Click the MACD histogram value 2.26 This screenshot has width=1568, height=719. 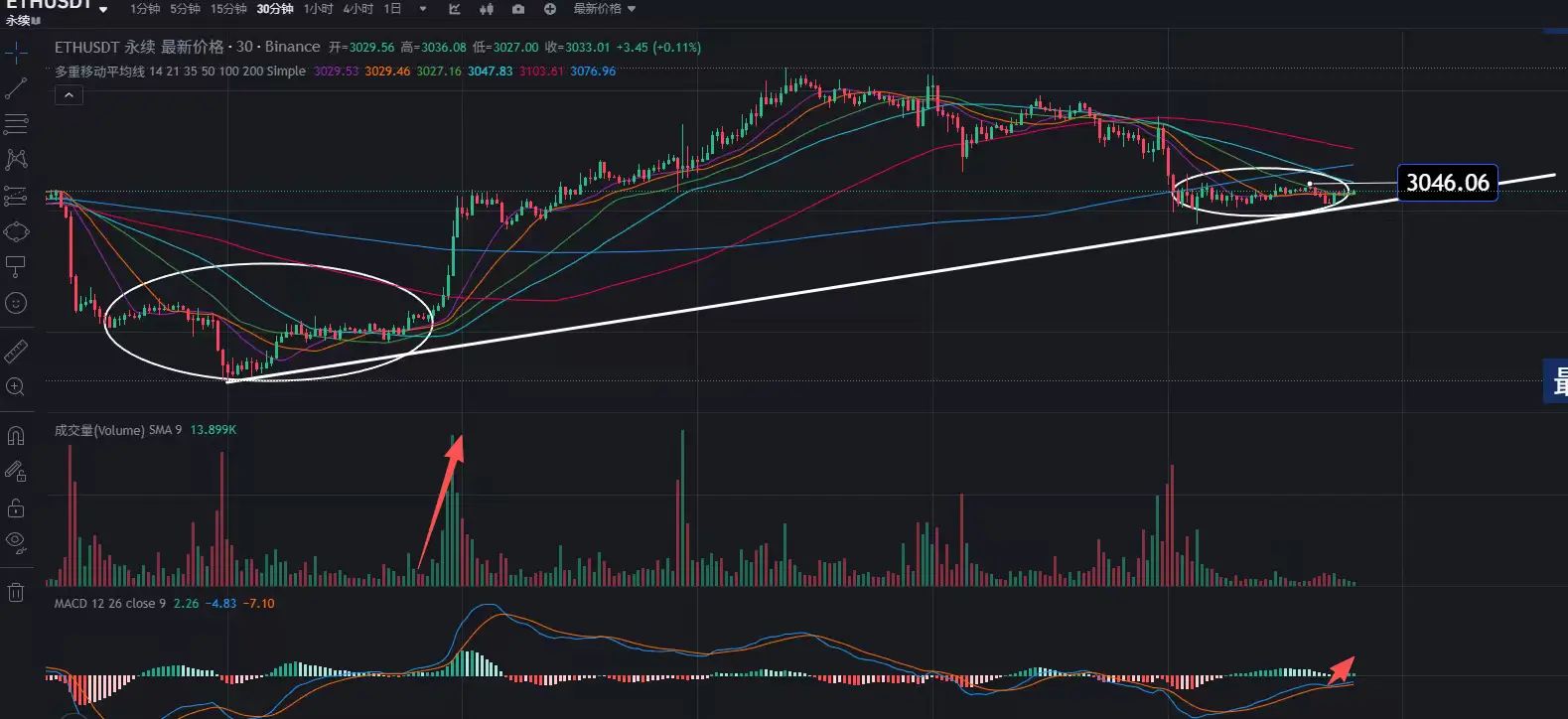[x=186, y=603]
